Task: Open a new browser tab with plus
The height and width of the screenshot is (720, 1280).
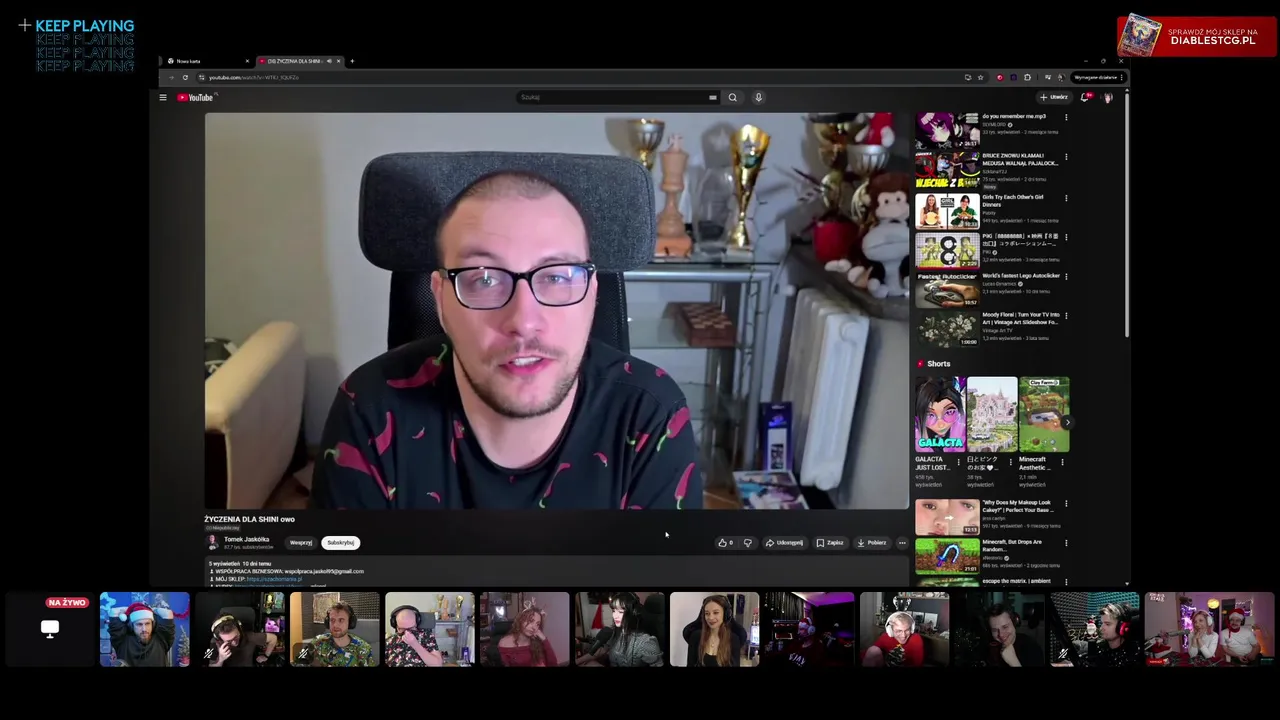Action: [x=352, y=61]
